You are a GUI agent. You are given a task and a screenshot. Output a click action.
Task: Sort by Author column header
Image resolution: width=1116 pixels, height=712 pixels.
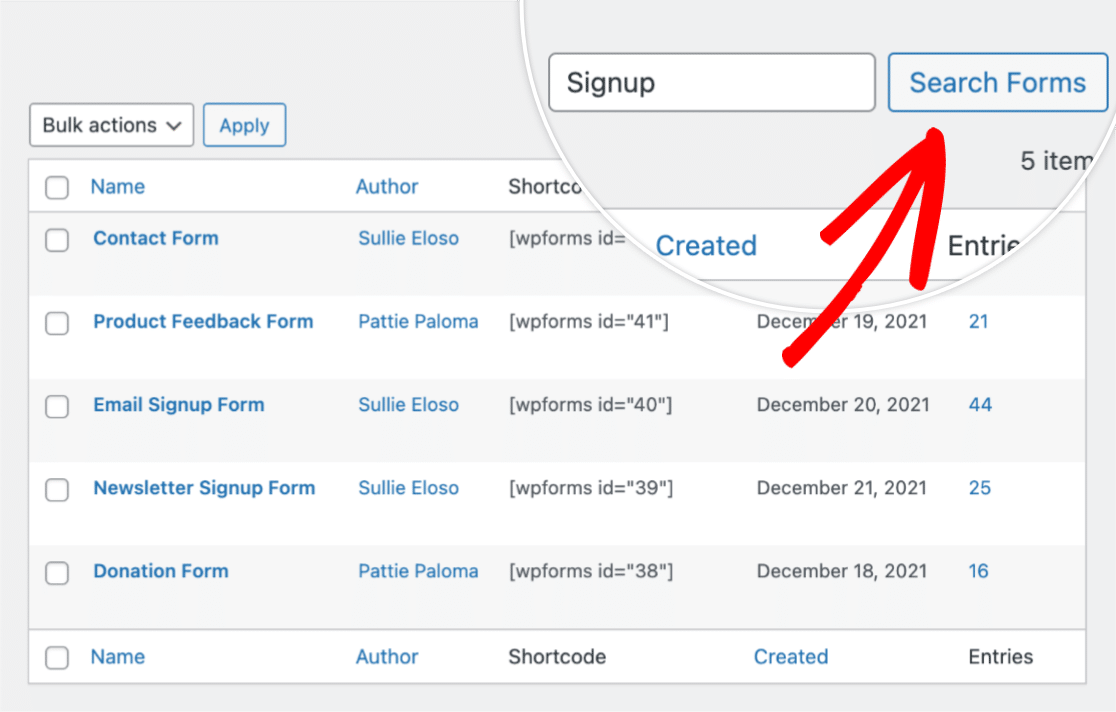tap(387, 186)
